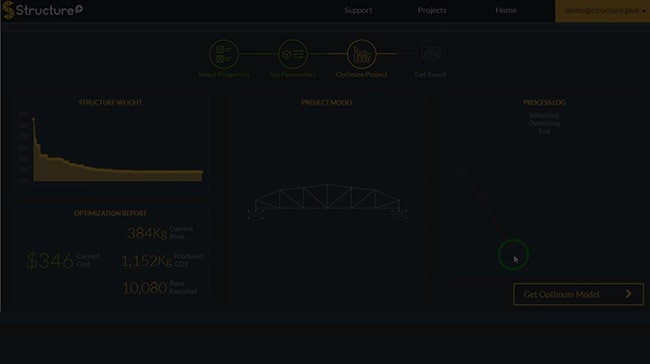Click the Optimizing log entry
Viewport: 650px width, 364px height.
[x=544, y=123]
